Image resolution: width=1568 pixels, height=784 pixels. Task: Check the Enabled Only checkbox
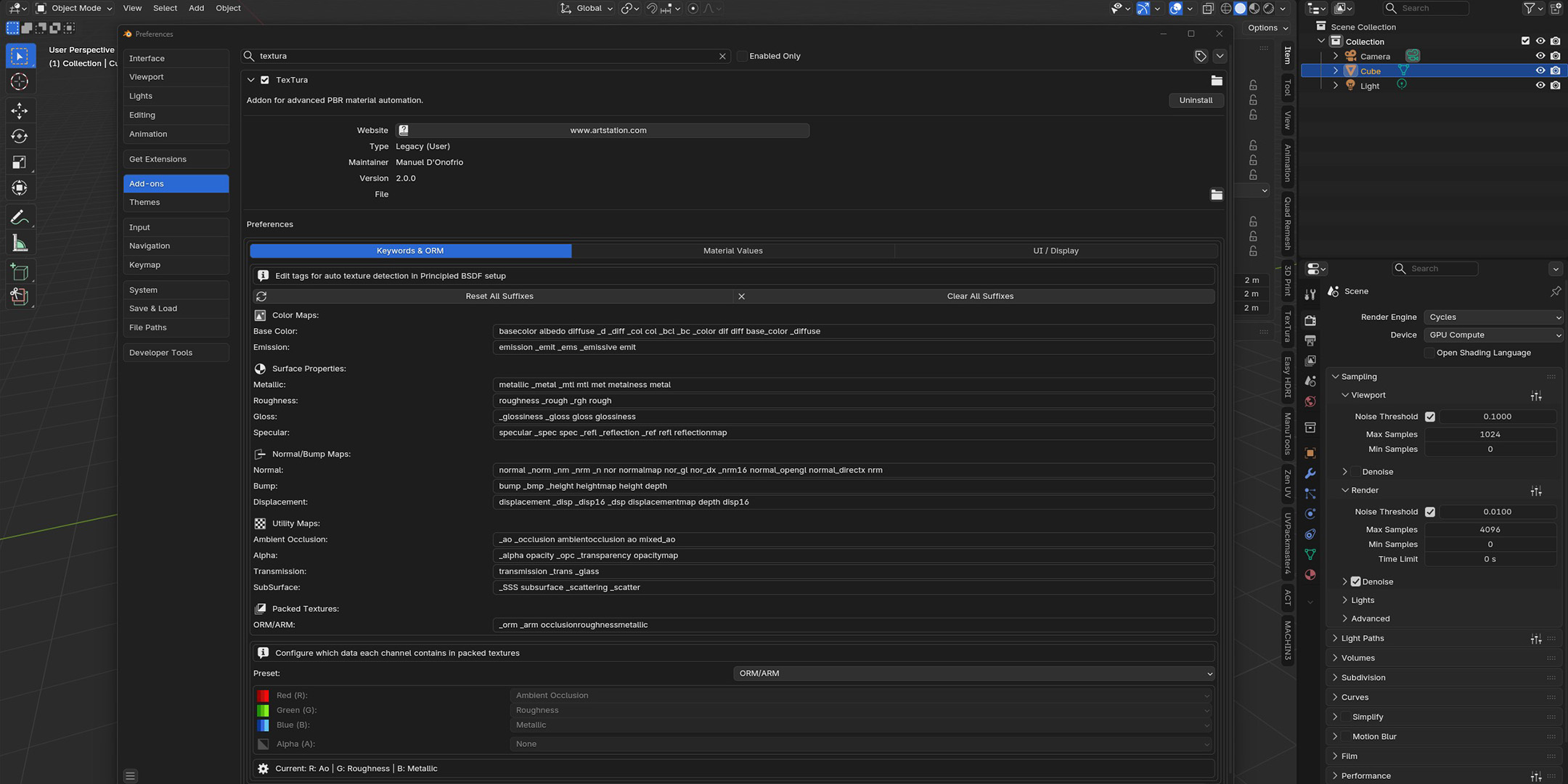pyautogui.click(x=742, y=56)
